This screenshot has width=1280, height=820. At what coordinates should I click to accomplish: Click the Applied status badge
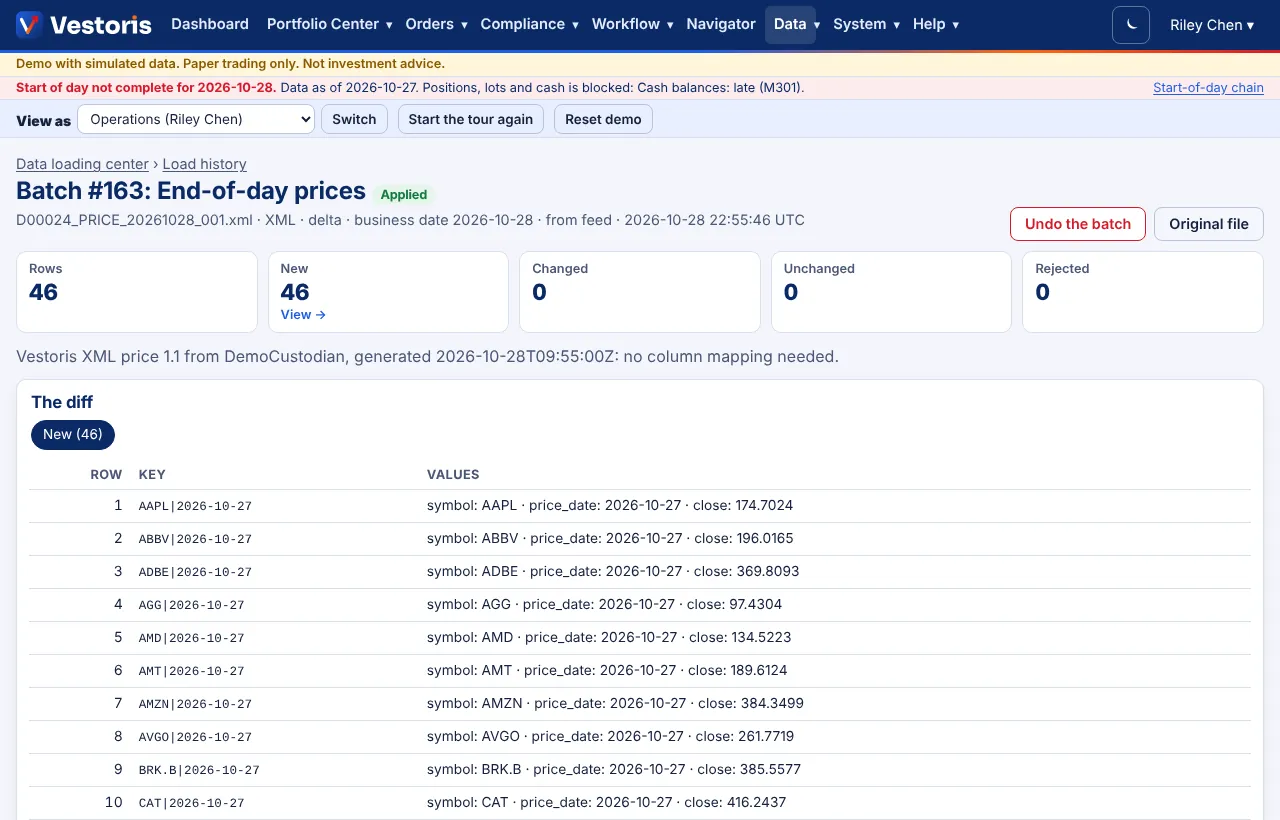tap(404, 195)
